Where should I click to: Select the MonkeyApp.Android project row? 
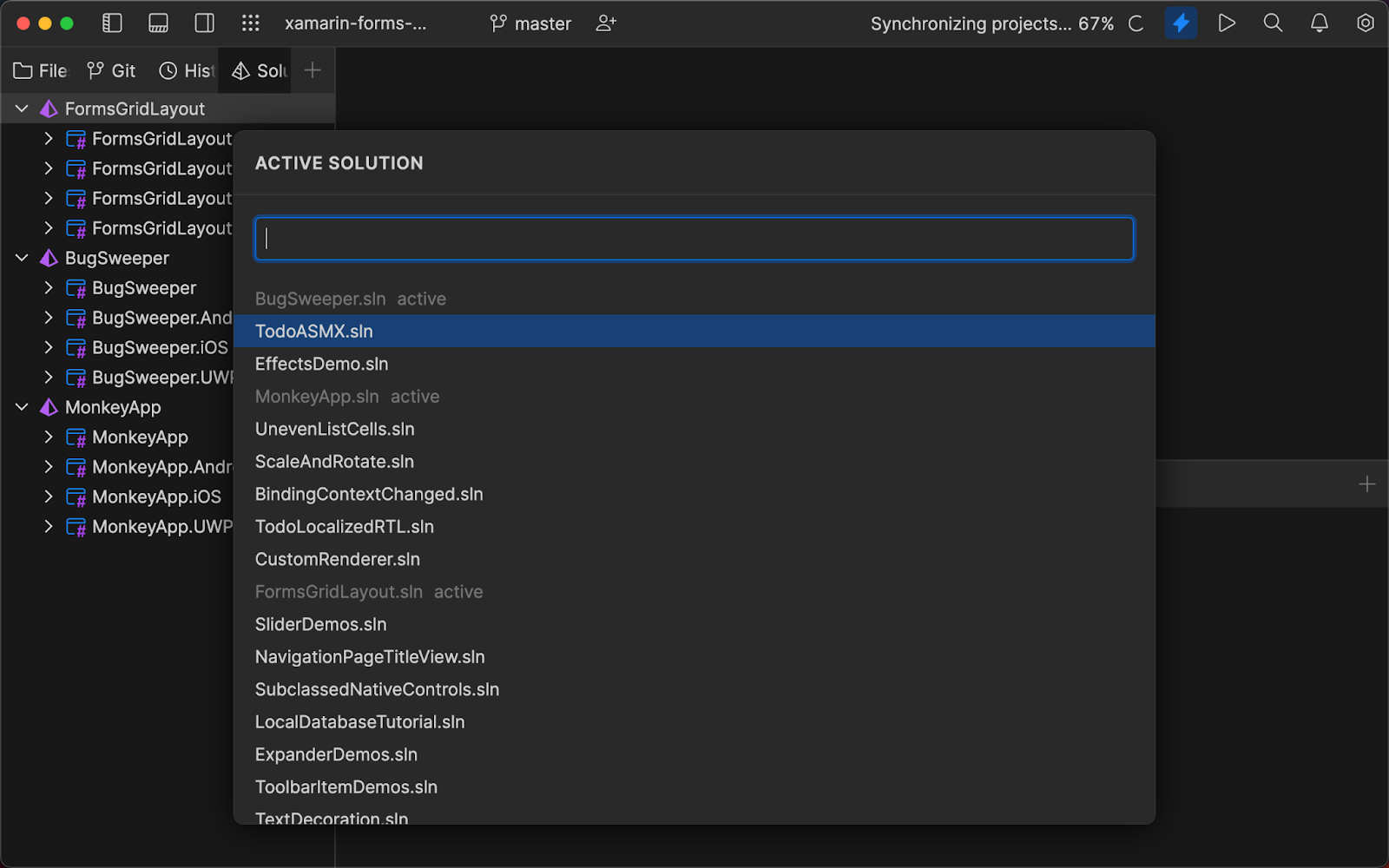117,467
